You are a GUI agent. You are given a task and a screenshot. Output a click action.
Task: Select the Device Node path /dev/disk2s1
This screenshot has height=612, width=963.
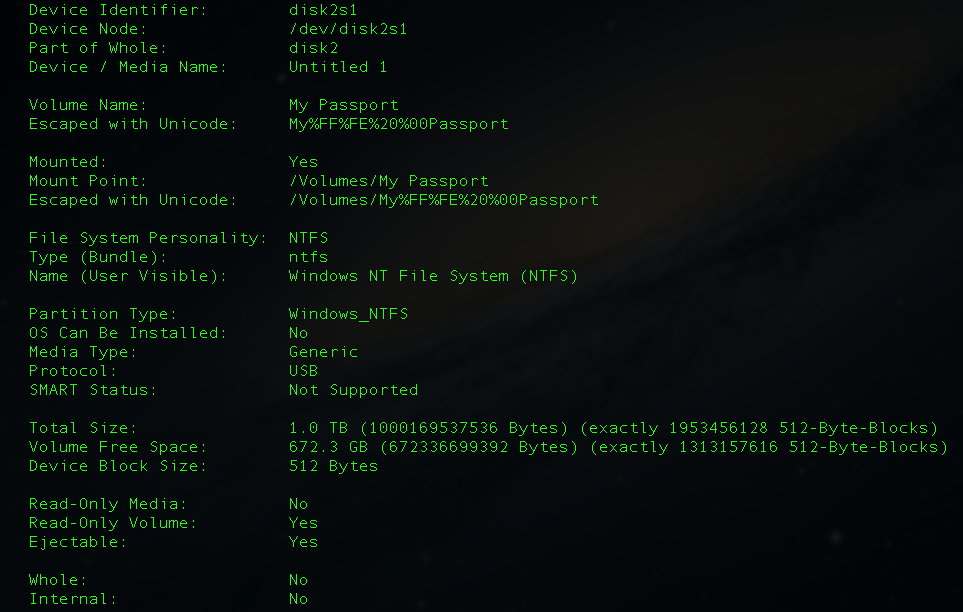click(348, 29)
